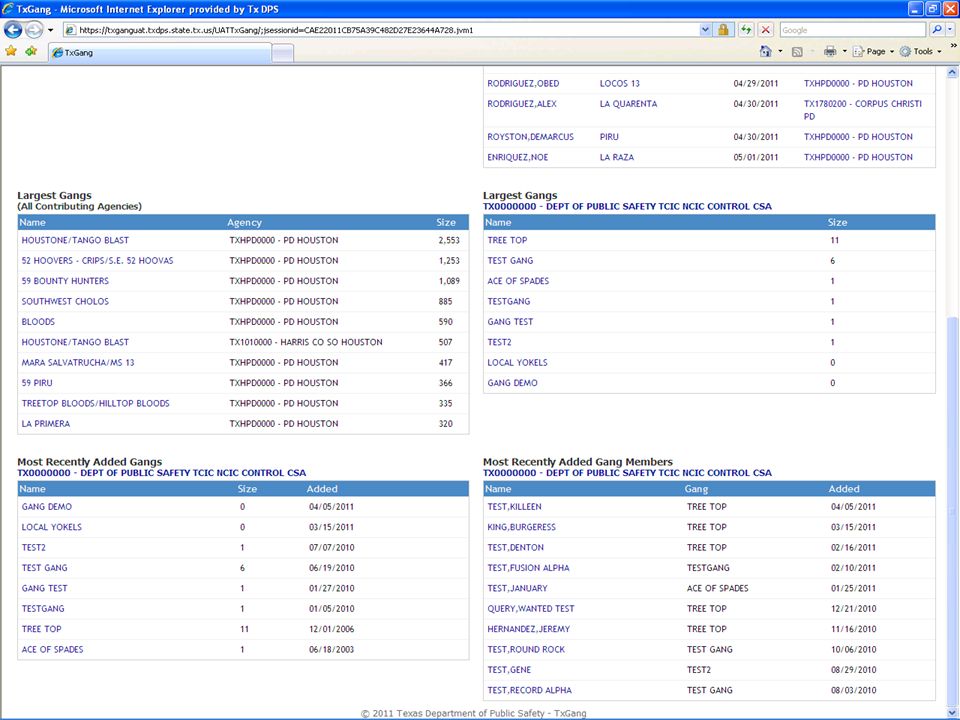Image resolution: width=960 pixels, height=720 pixels.
Task: Click the Internet Explorer title bar icon
Action: [x=8, y=9]
